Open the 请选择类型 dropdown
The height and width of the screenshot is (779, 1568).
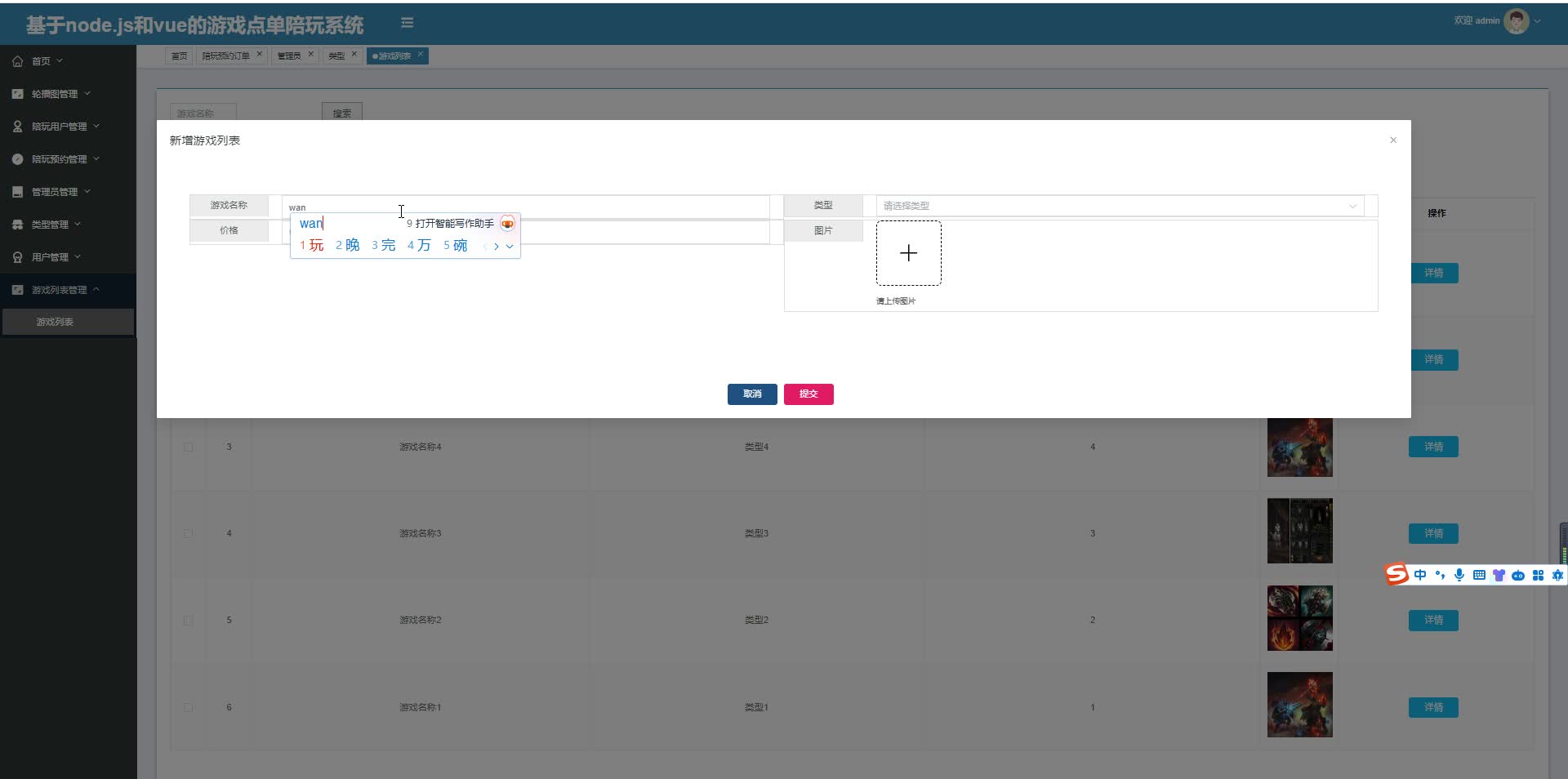pyautogui.click(x=1120, y=206)
